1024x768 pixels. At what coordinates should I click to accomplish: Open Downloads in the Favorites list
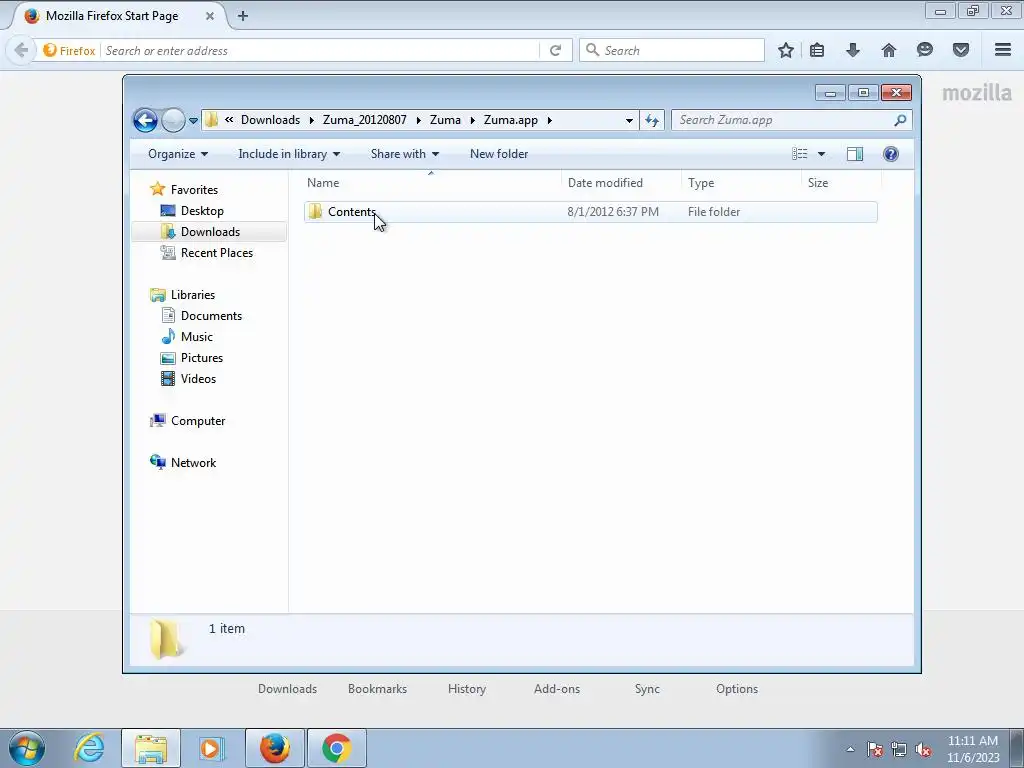(210, 232)
